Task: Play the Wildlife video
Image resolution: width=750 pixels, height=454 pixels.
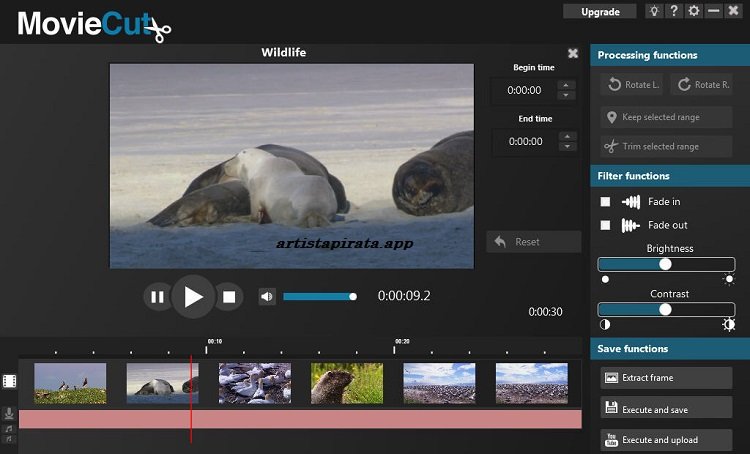Action: pyautogui.click(x=193, y=297)
